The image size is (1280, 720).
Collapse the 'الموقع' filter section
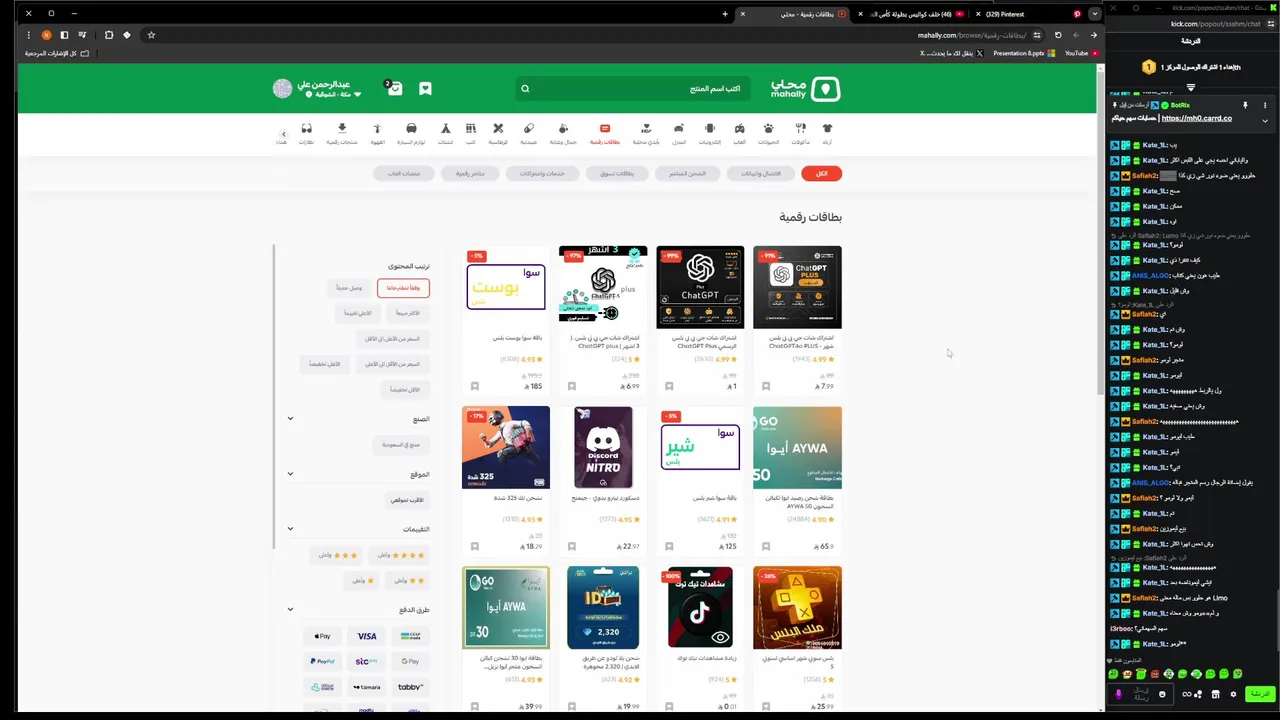[290, 474]
